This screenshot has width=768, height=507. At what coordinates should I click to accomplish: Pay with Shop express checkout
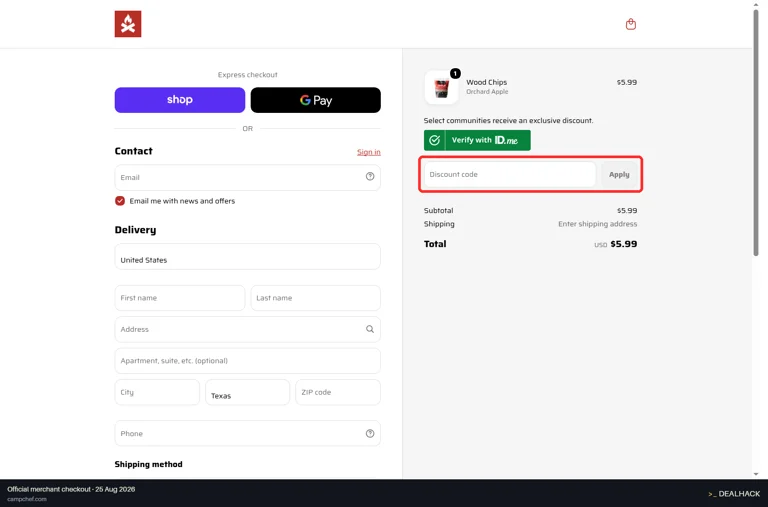pos(180,100)
